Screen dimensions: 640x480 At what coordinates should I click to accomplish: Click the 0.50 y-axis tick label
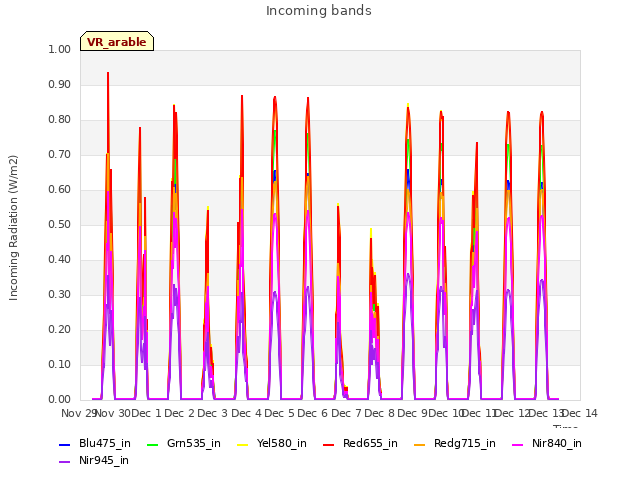coord(60,224)
